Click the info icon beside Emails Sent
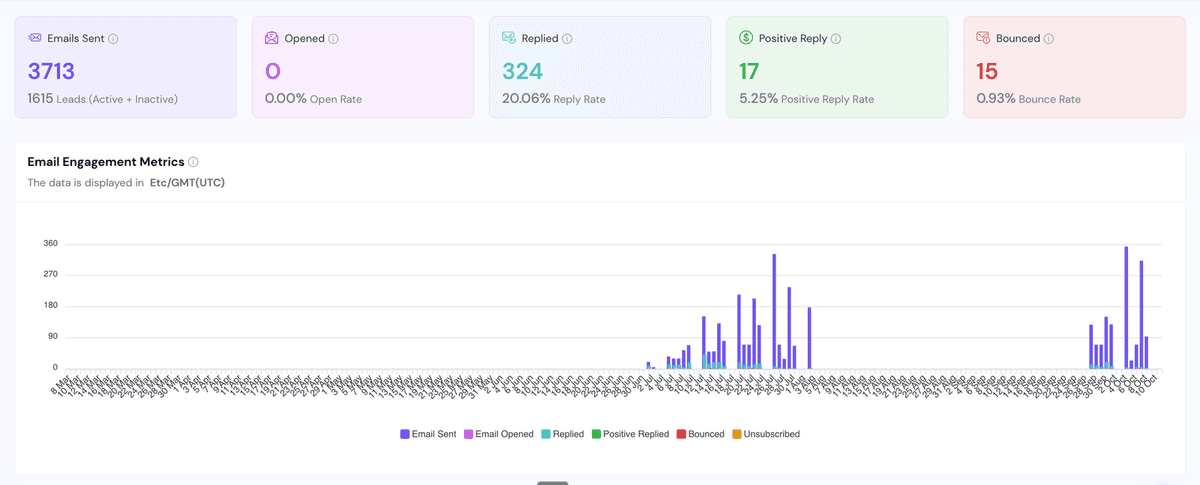The width and height of the screenshot is (1200, 485). 113,39
